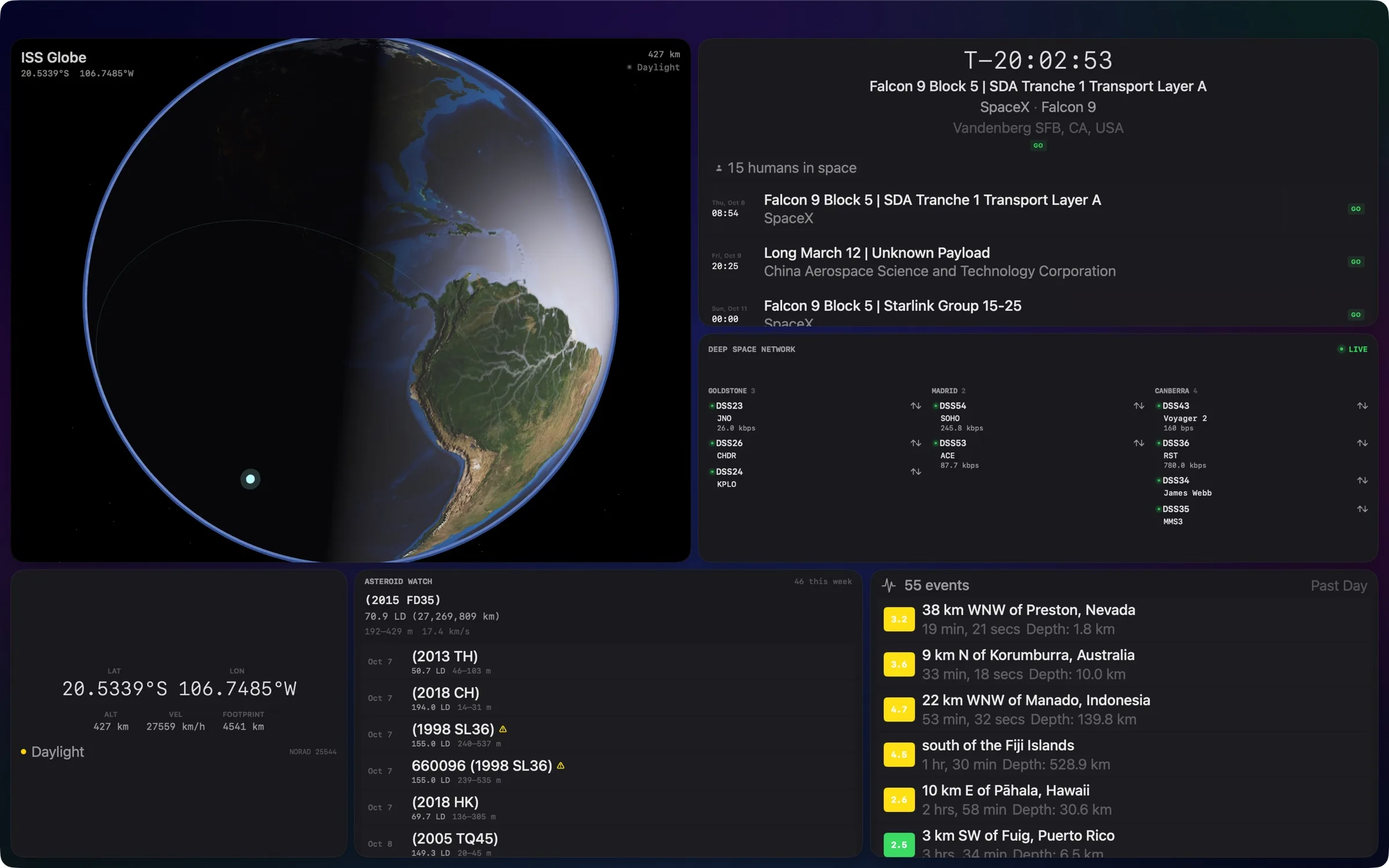Select the signal arrows icon next to DSS24
The height and width of the screenshot is (868, 1389).
[x=916, y=472]
